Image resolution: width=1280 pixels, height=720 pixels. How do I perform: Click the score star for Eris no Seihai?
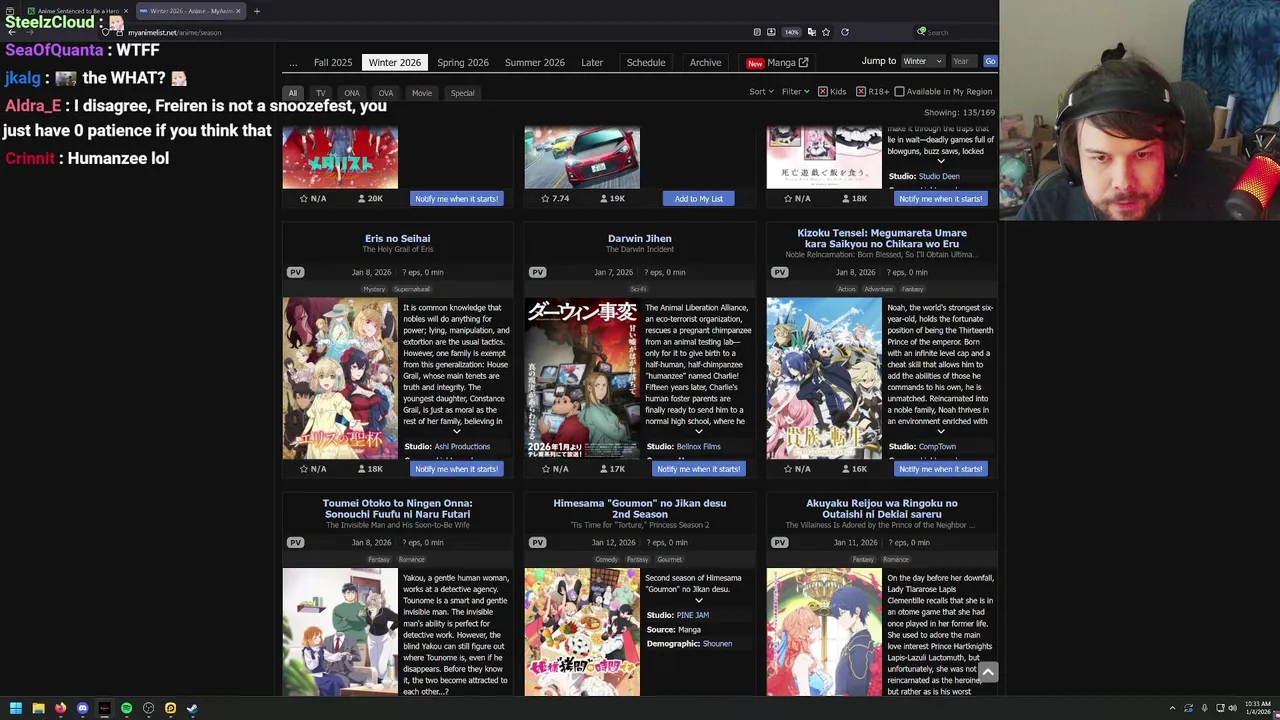303,468
